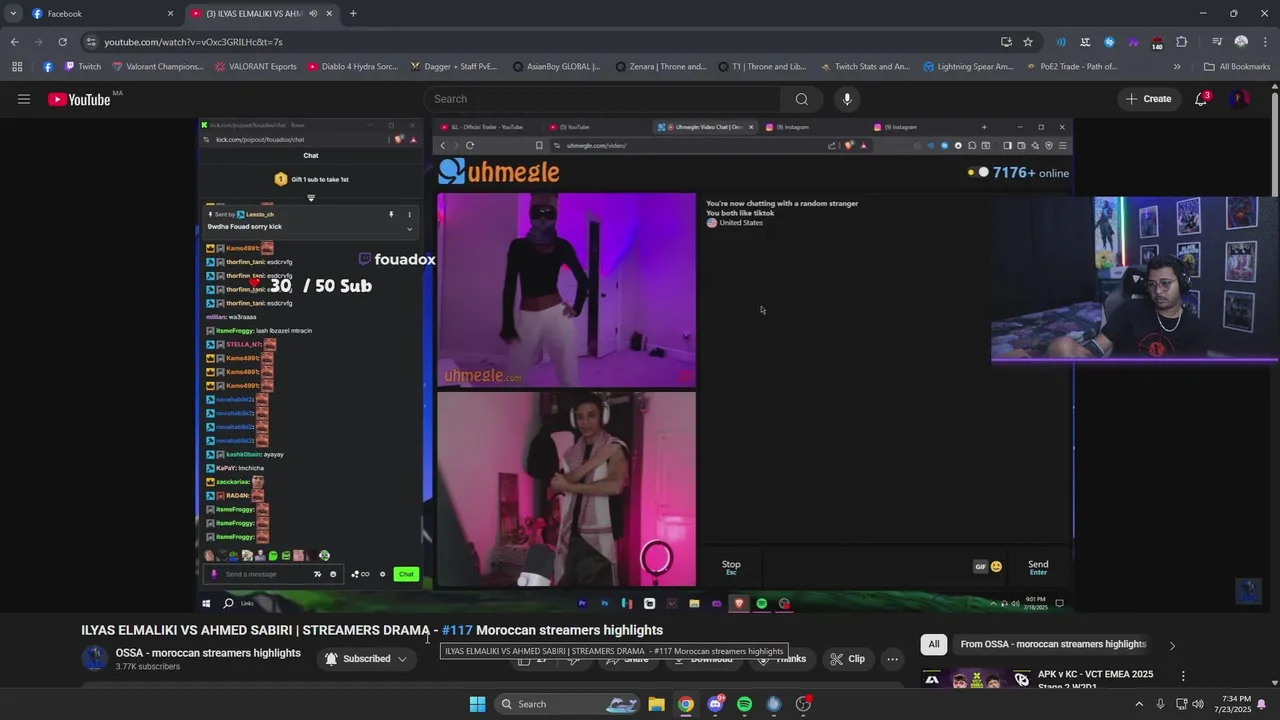Close the Facebook tab

(170, 14)
